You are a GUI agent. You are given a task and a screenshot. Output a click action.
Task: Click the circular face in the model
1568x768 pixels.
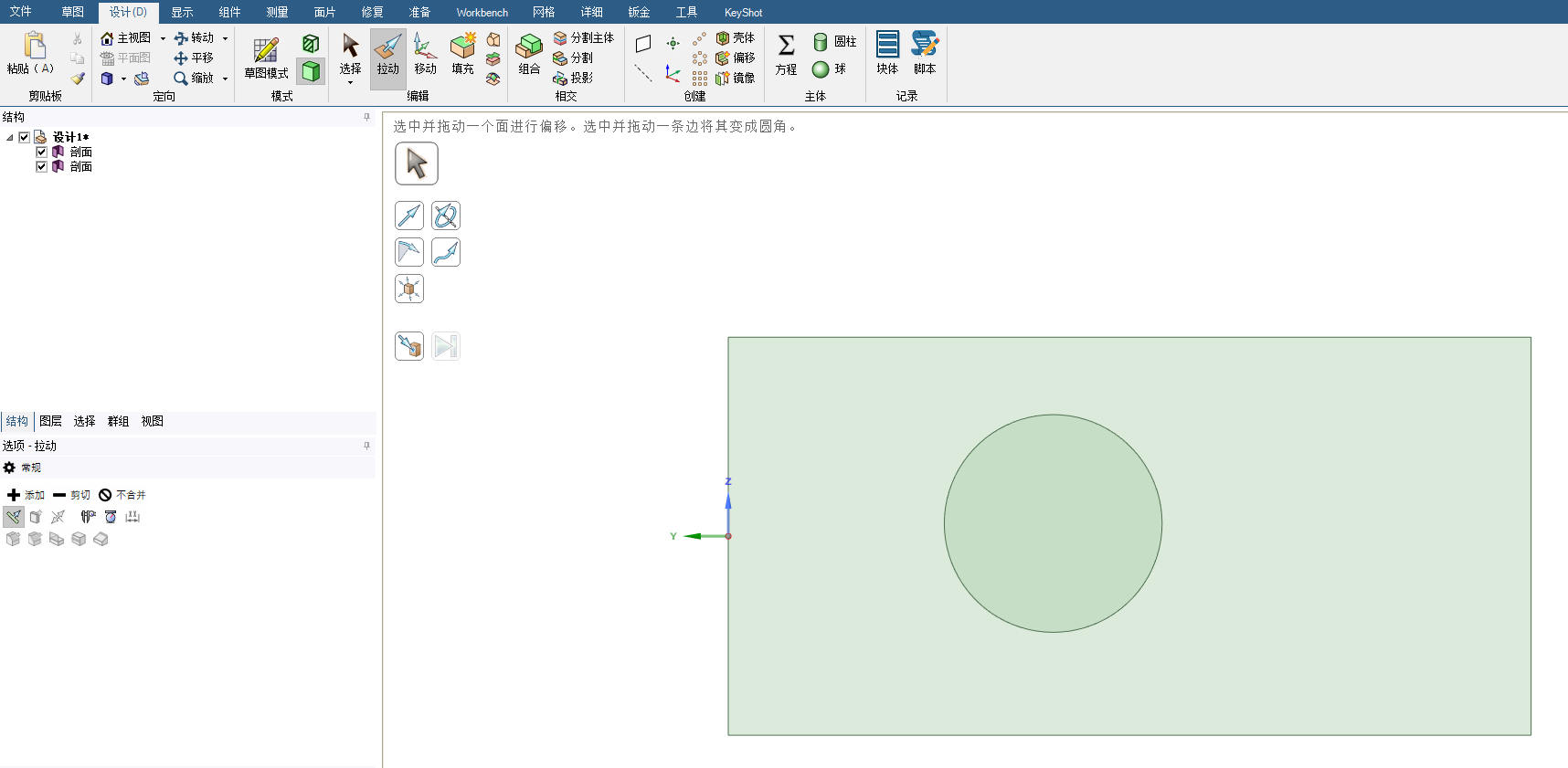point(1053,523)
